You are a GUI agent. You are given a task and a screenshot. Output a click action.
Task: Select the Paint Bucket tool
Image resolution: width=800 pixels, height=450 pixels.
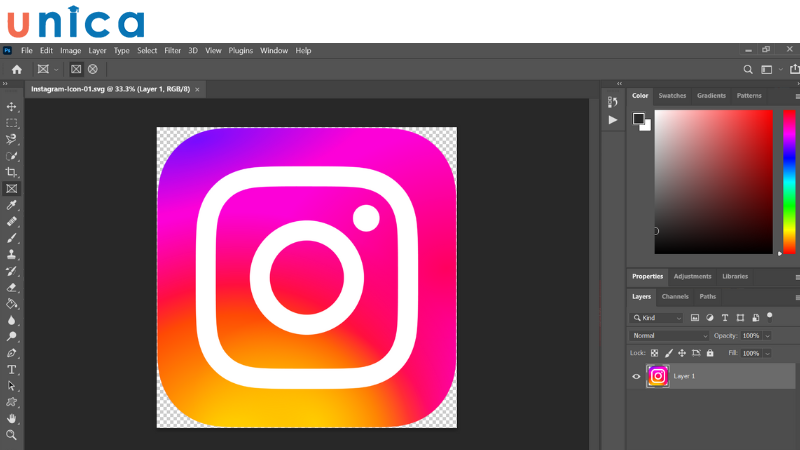11,304
